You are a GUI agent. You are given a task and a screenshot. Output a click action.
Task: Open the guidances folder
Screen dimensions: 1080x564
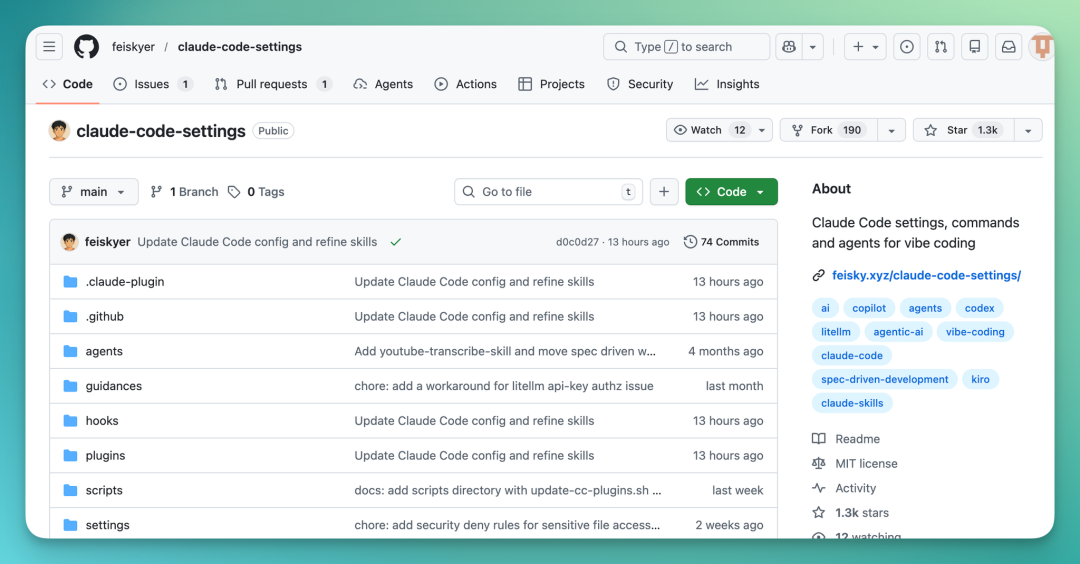114,386
